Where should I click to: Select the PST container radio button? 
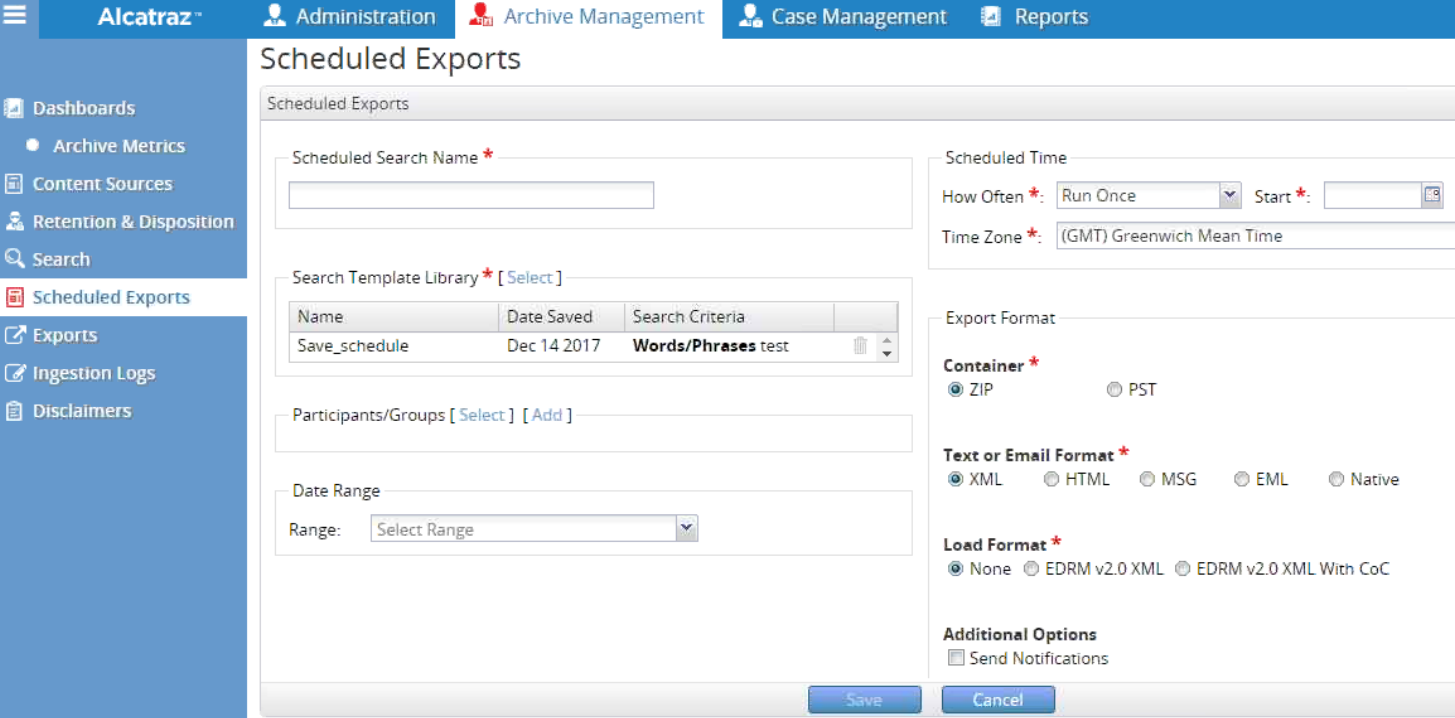[x=1114, y=390]
